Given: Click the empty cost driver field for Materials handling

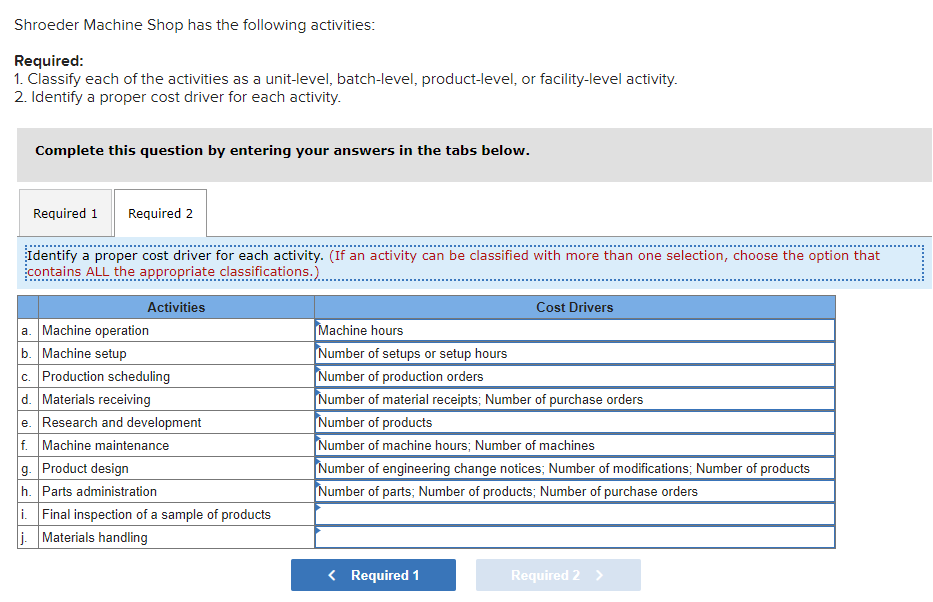Looking at the screenshot, I should click(574, 536).
